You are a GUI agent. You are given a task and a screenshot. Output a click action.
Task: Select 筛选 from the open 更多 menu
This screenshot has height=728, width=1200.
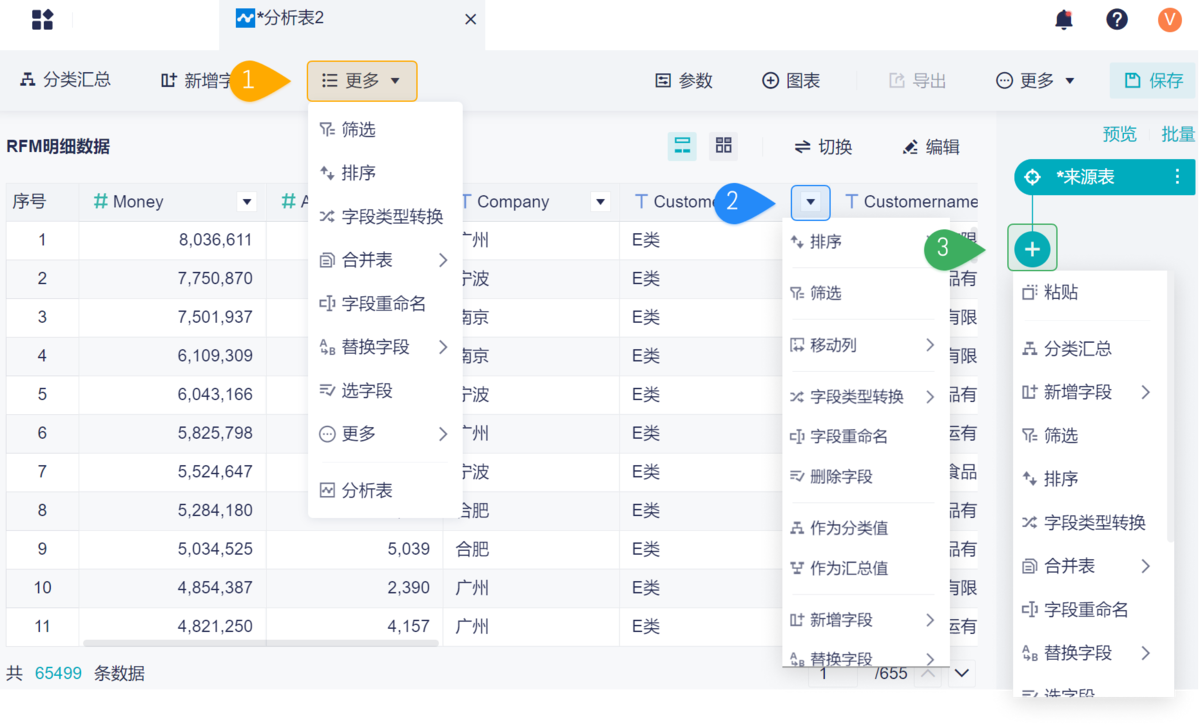point(360,129)
